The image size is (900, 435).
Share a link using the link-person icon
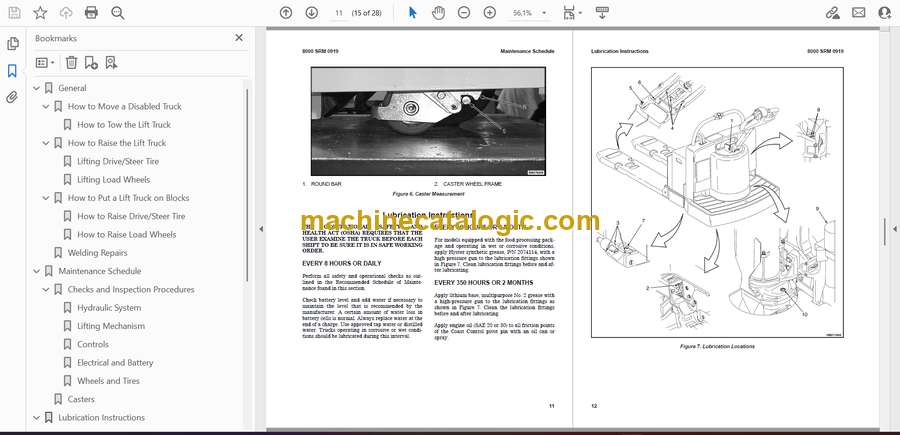coord(833,13)
